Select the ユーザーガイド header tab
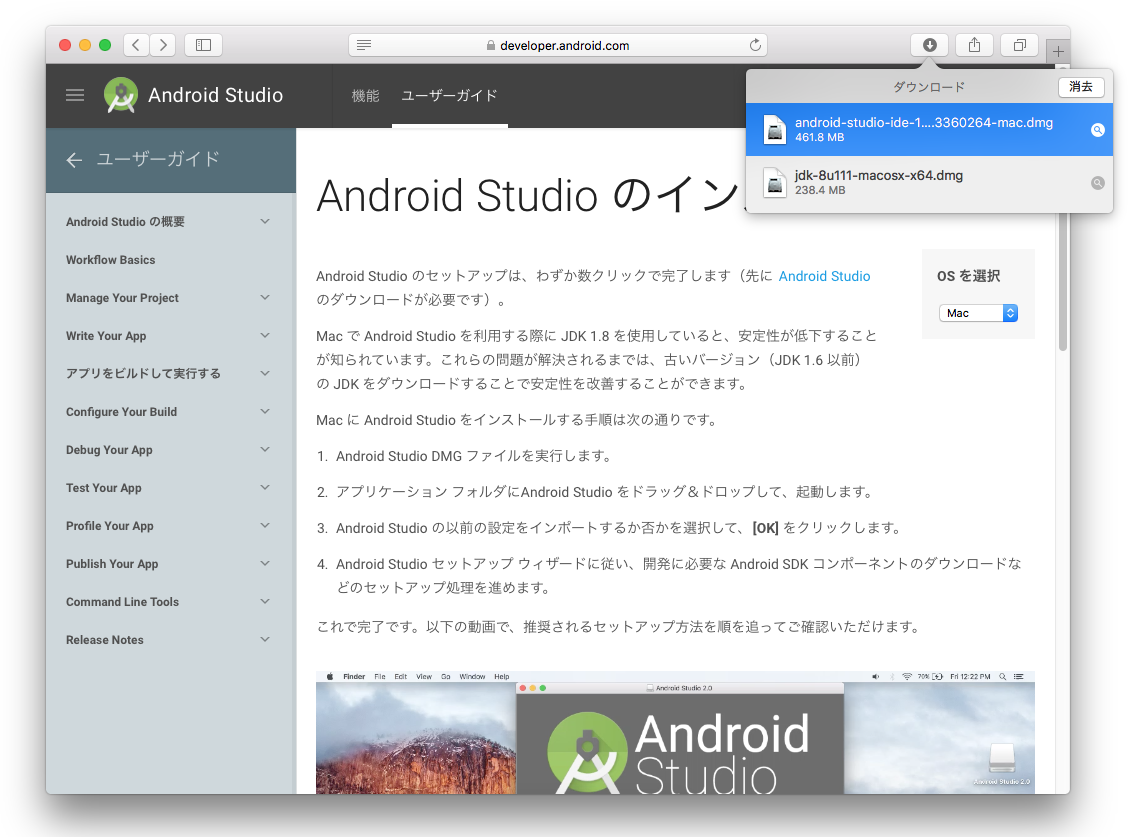 (449, 95)
